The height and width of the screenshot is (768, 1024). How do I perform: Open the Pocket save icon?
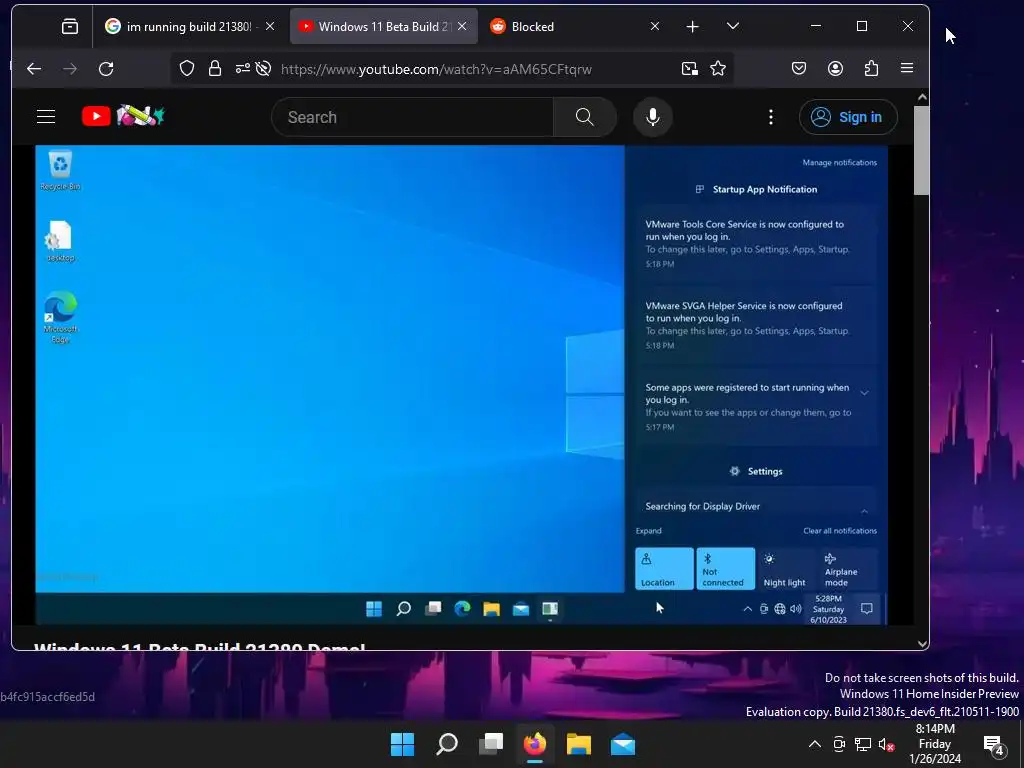pyautogui.click(x=799, y=69)
